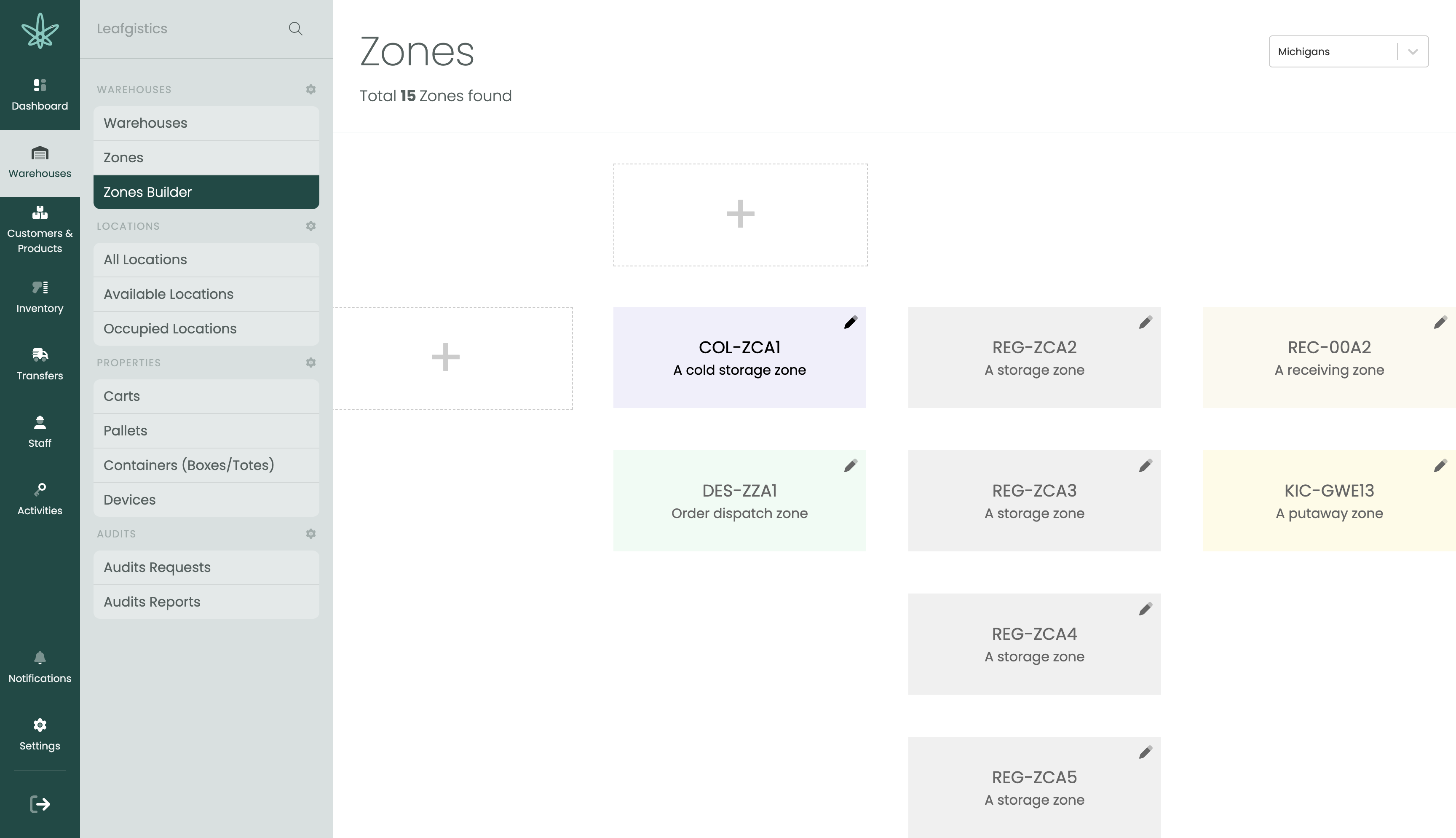Image resolution: width=1456 pixels, height=838 pixels.
Task: Select Warehouses in the submenu
Action: [x=206, y=123]
